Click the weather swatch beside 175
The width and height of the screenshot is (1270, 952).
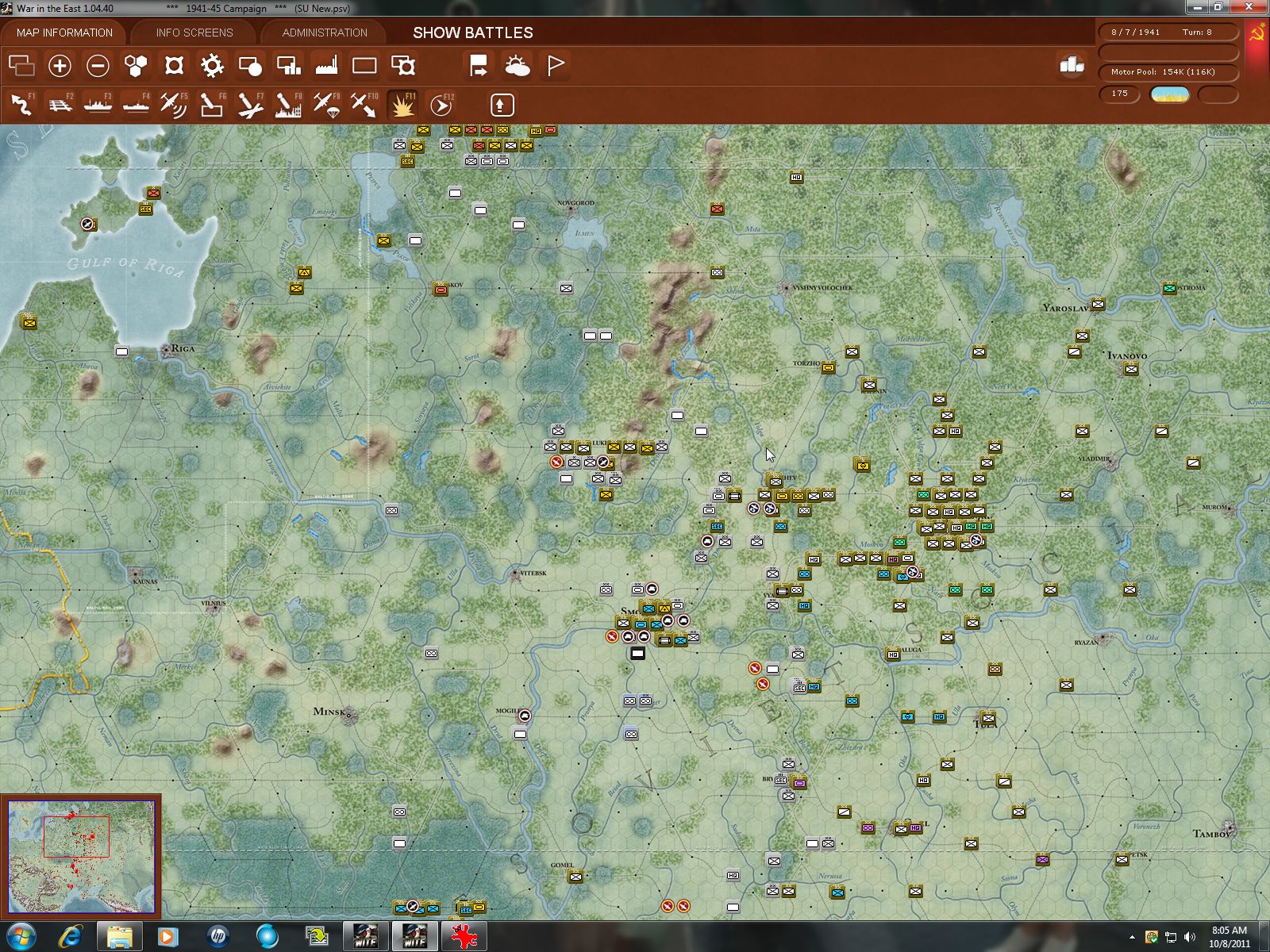pyautogui.click(x=1170, y=94)
